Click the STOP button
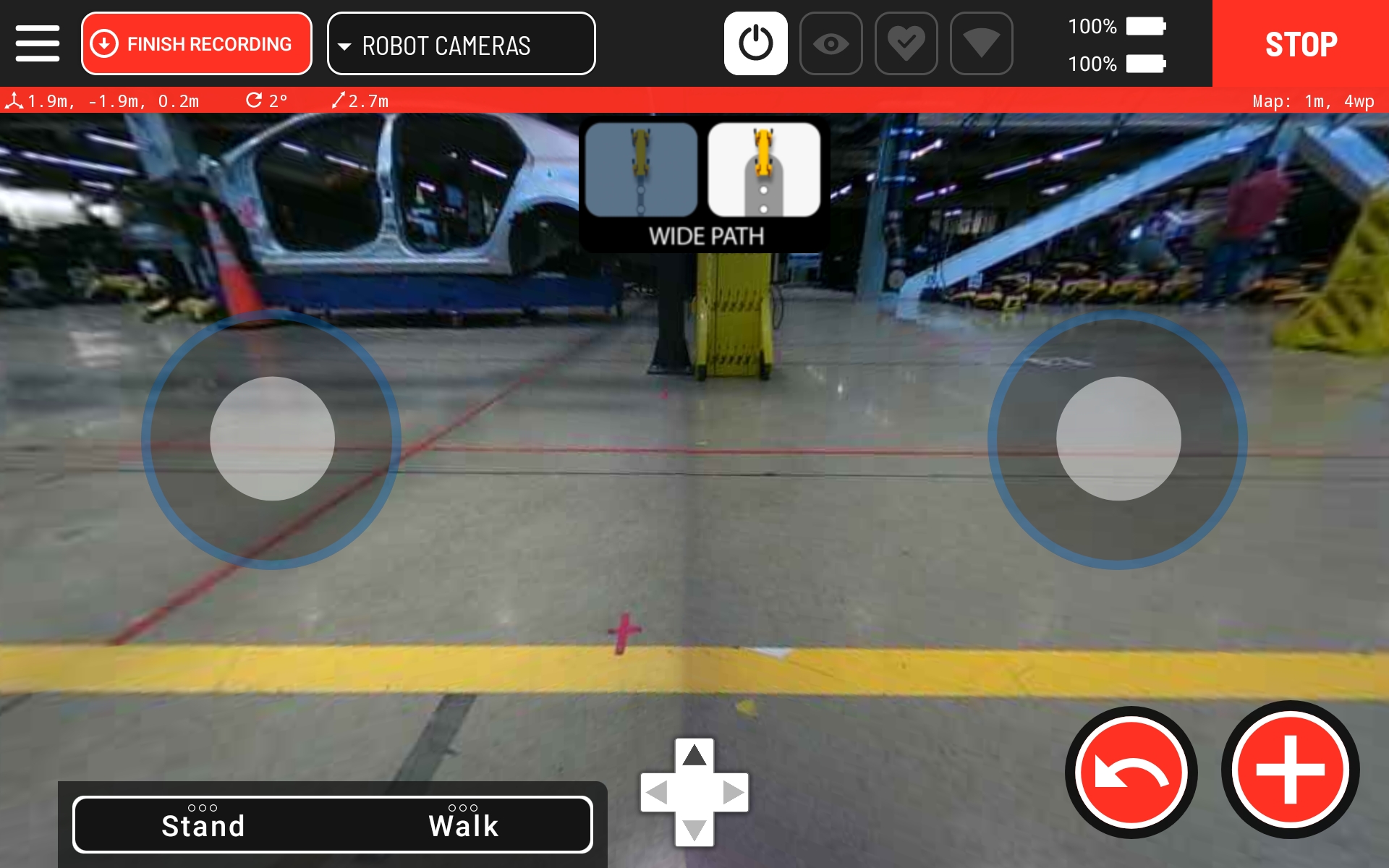The height and width of the screenshot is (868, 1389). coord(1300,43)
